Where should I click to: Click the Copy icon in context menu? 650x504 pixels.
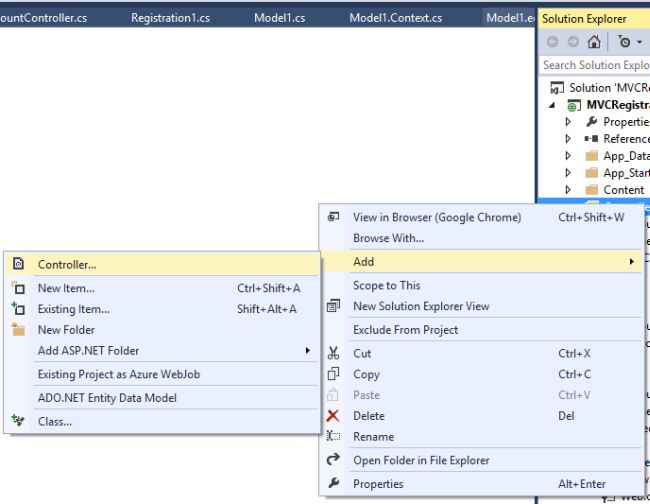(x=334, y=374)
